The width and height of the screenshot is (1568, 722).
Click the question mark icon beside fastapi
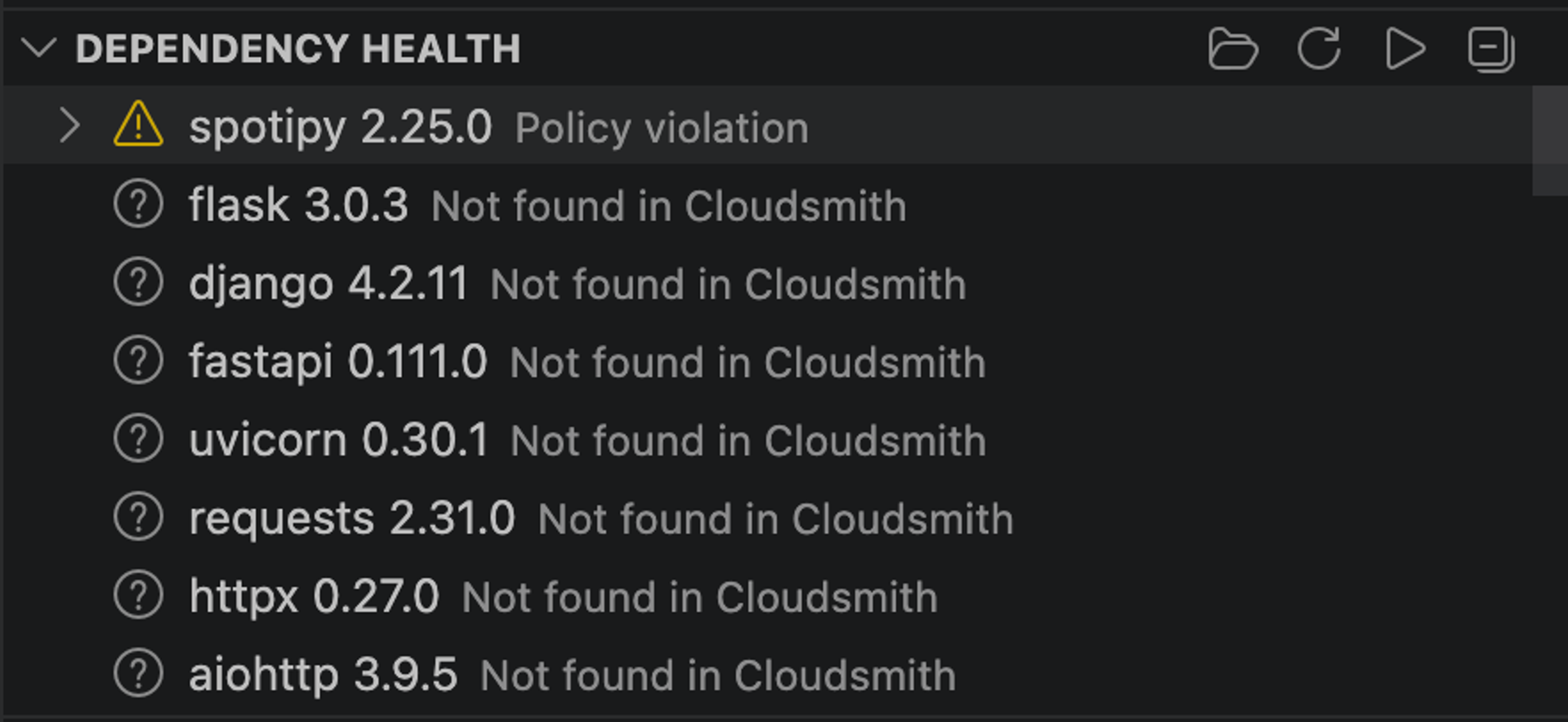139,361
